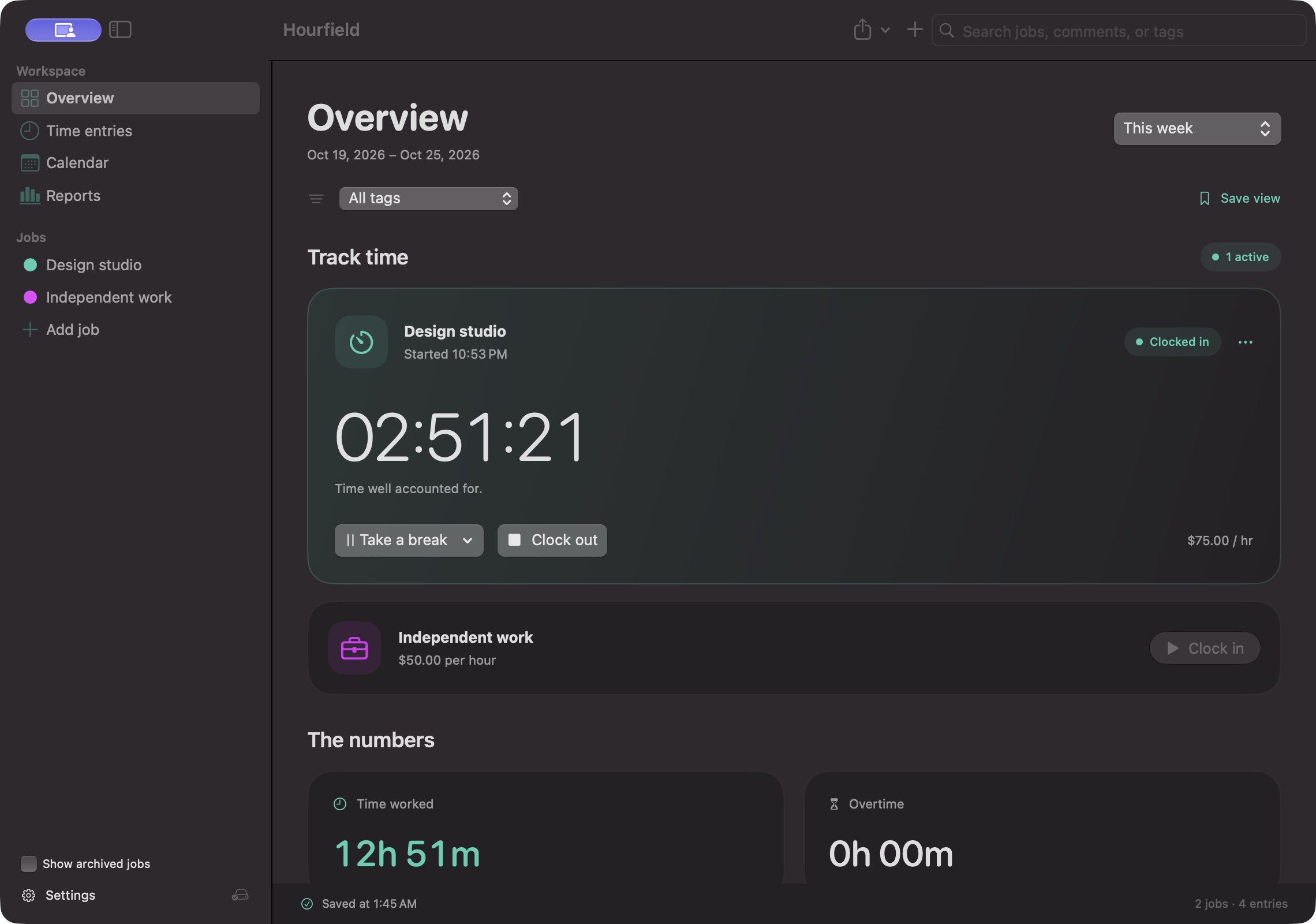1316x924 pixels.
Task: Toggle the sidebar panel icon
Action: click(120, 30)
